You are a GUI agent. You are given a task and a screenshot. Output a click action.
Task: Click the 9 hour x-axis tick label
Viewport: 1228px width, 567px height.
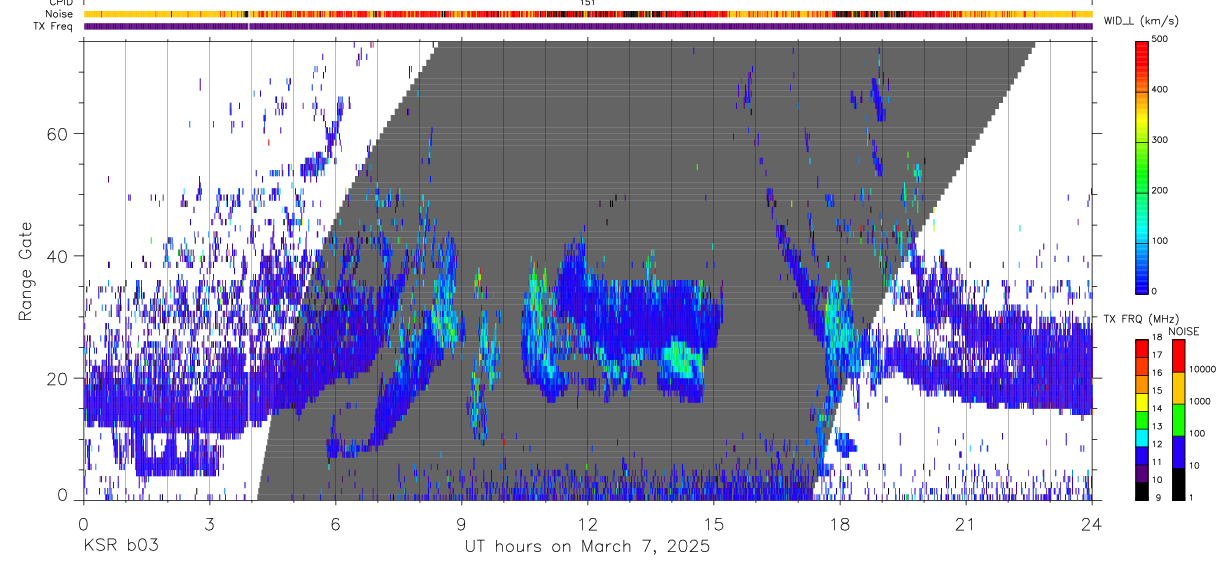pyautogui.click(x=462, y=524)
